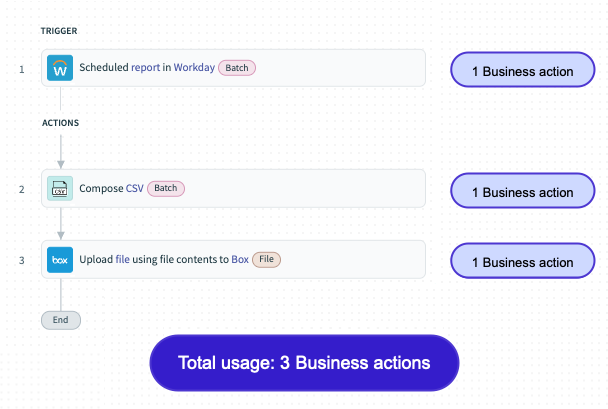Open the 'file' link in Upload step
Screen dimensions: 608x409
tap(123, 259)
